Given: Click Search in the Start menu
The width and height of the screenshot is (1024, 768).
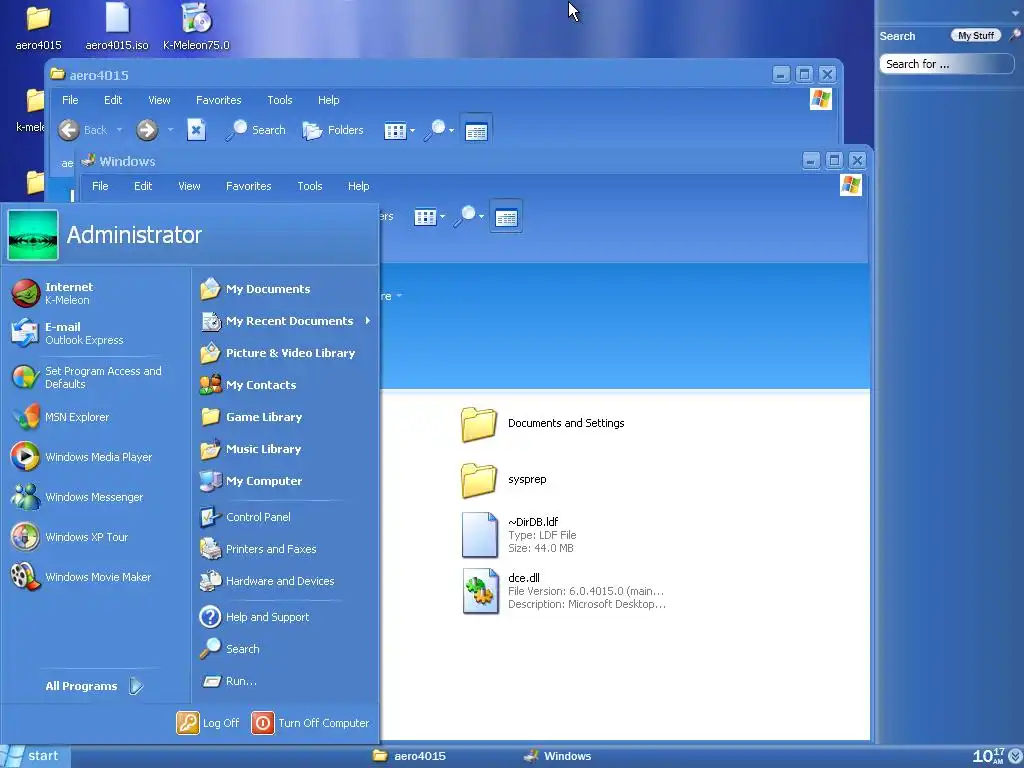Looking at the screenshot, I should point(230,648).
